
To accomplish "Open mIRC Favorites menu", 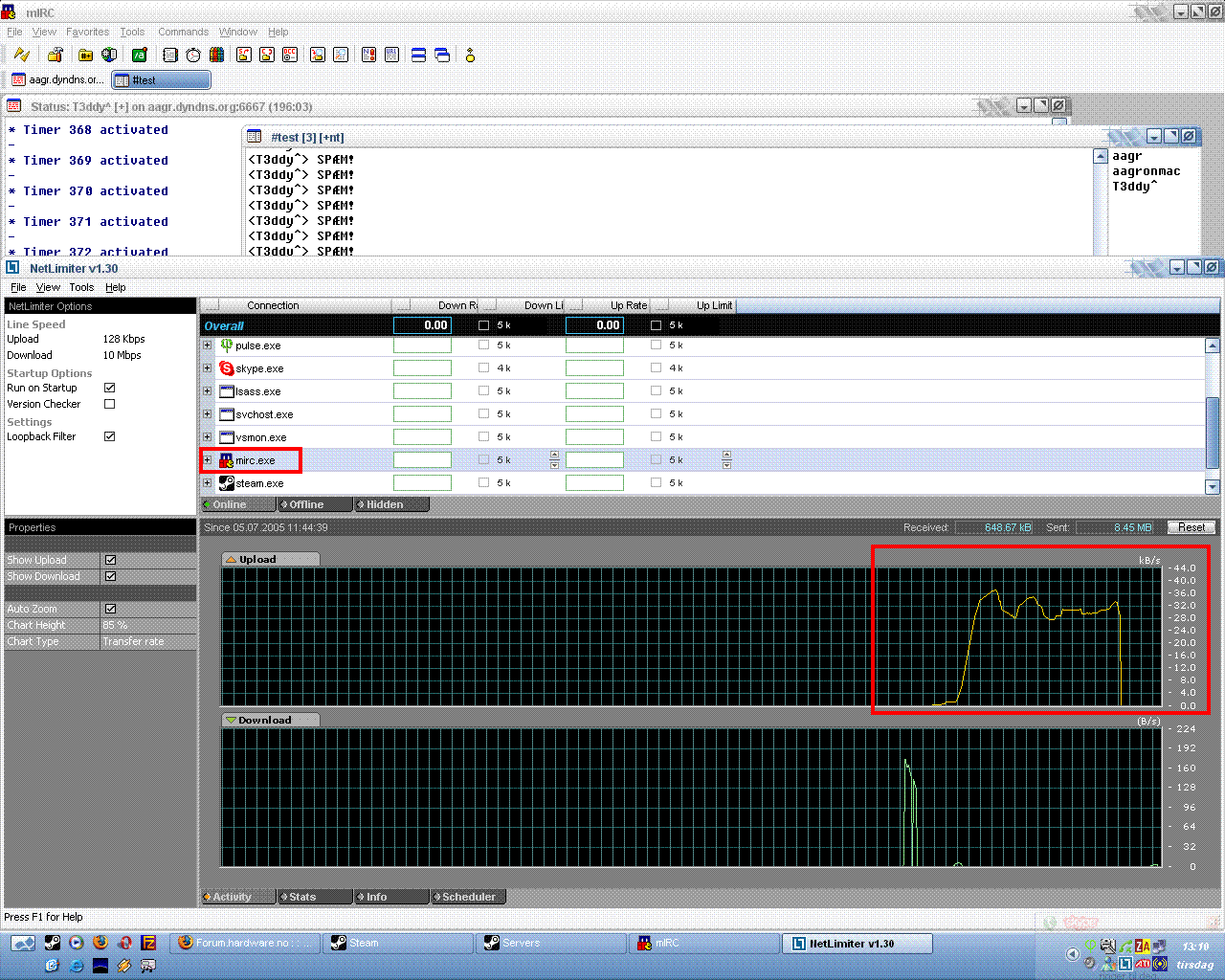I will (x=87, y=32).
